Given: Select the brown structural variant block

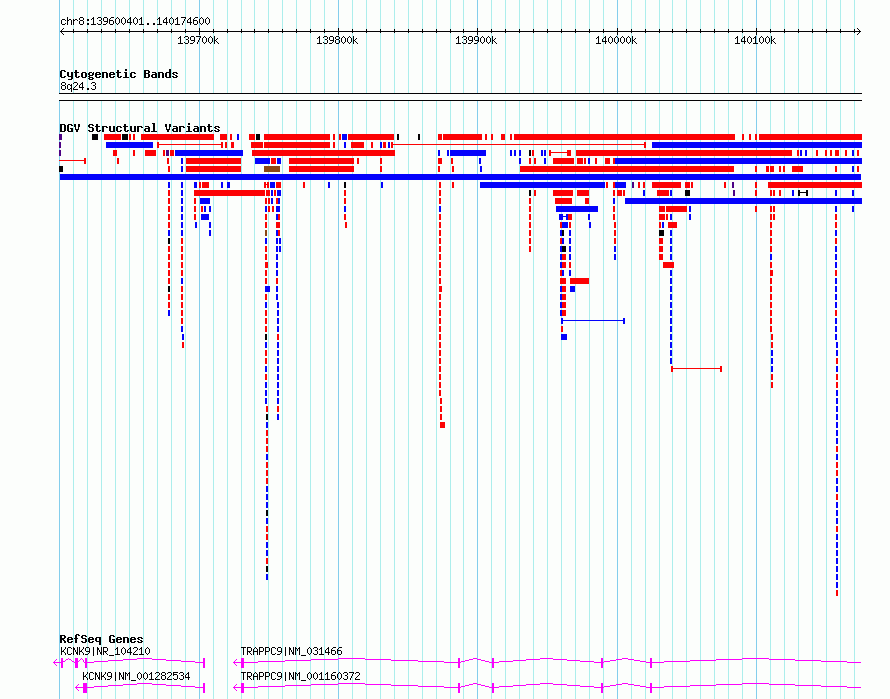Looking at the screenshot, I should (272, 169).
